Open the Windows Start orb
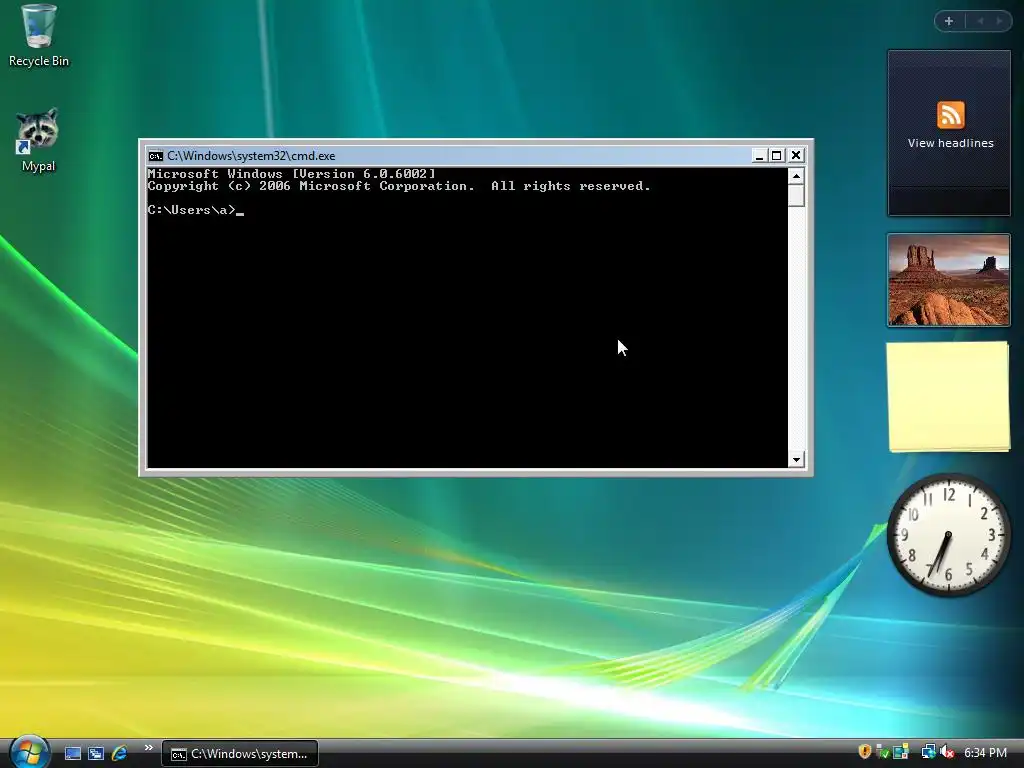1024x768 pixels. coord(29,752)
